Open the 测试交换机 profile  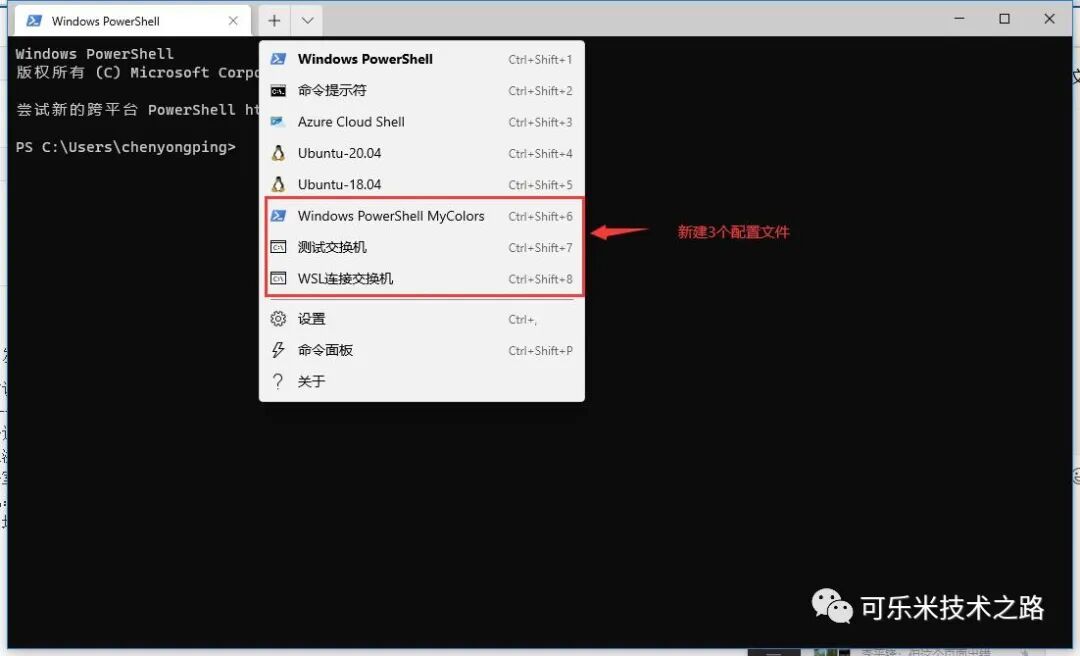pos(422,247)
